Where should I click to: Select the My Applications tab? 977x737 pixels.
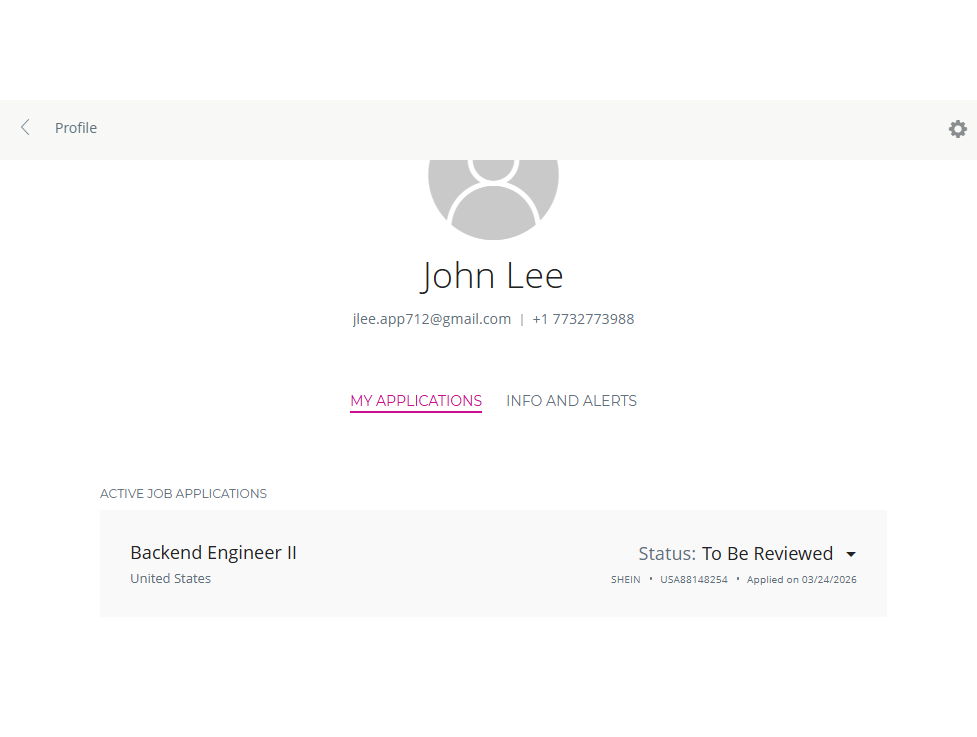pyautogui.click(x=416, y=401)
